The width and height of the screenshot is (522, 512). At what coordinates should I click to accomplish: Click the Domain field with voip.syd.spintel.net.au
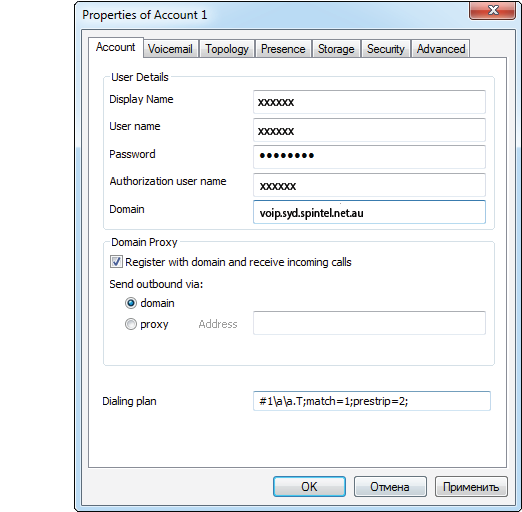(369, 212)
